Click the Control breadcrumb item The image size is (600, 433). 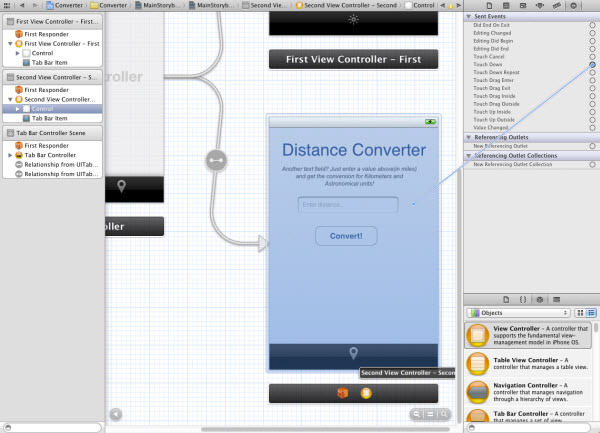[x=420, y=5]
